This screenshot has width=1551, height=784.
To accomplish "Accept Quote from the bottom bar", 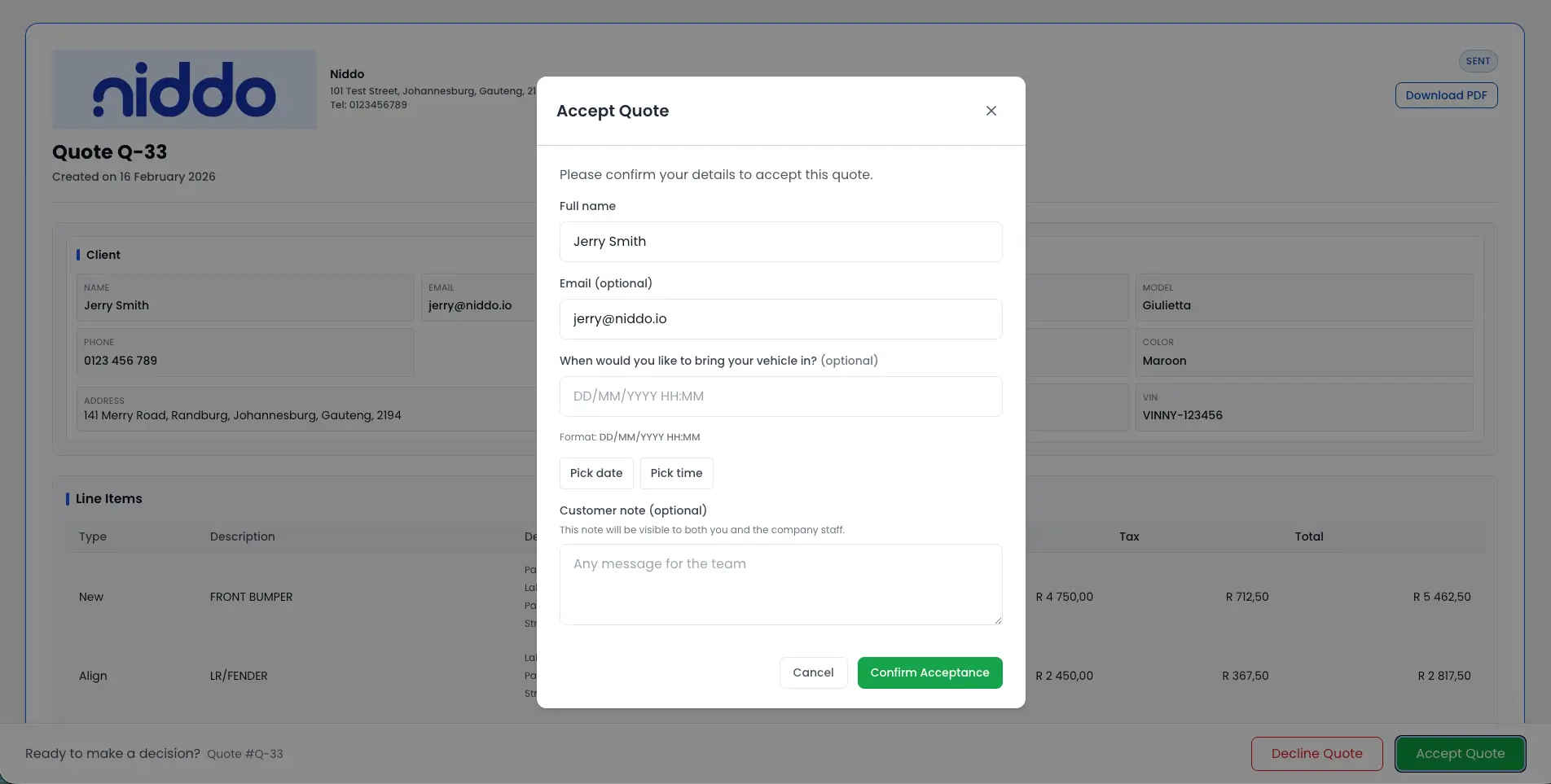I will 1460,753.
